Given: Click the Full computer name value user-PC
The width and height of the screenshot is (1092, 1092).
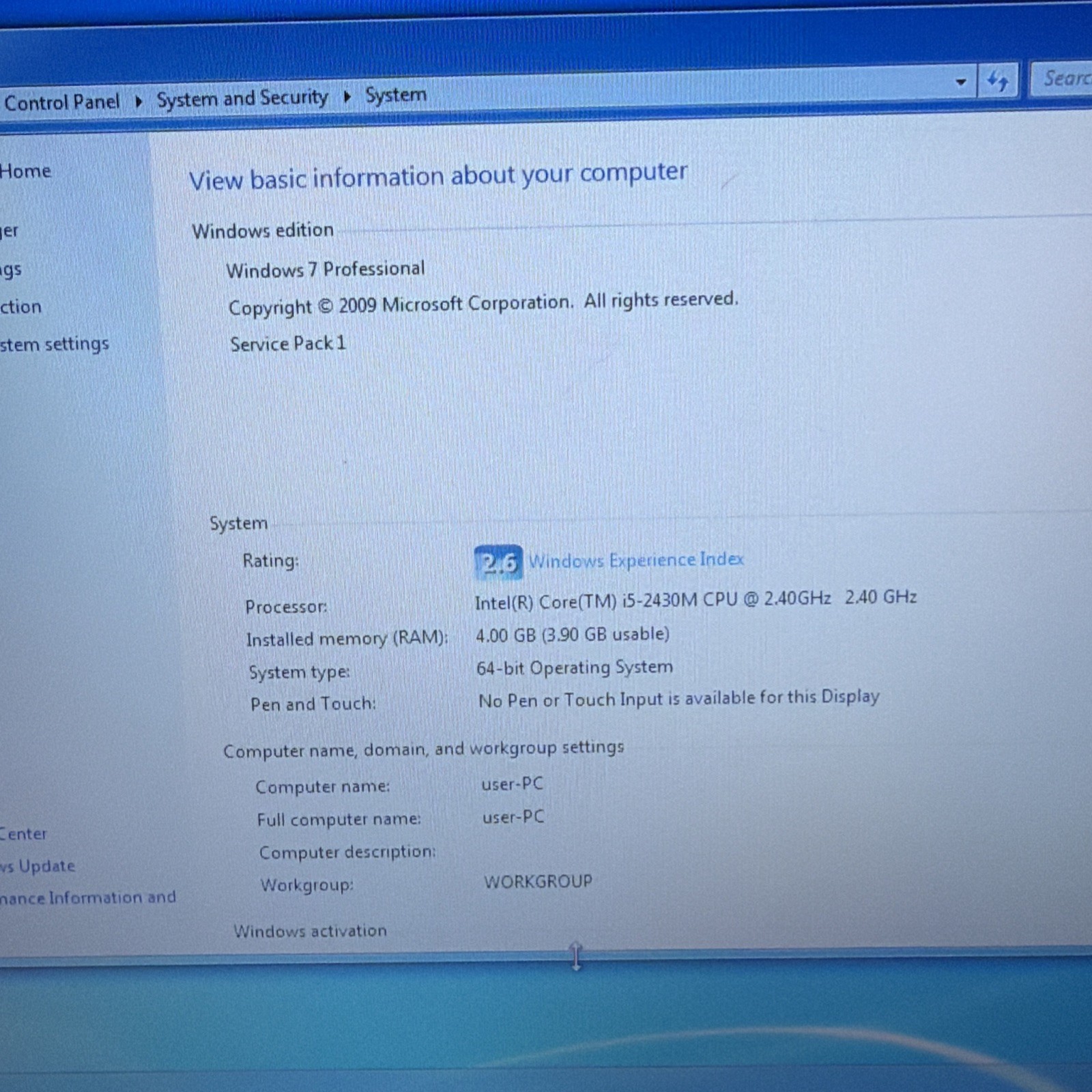Looking at the screenshot, I should pos(513,817).
